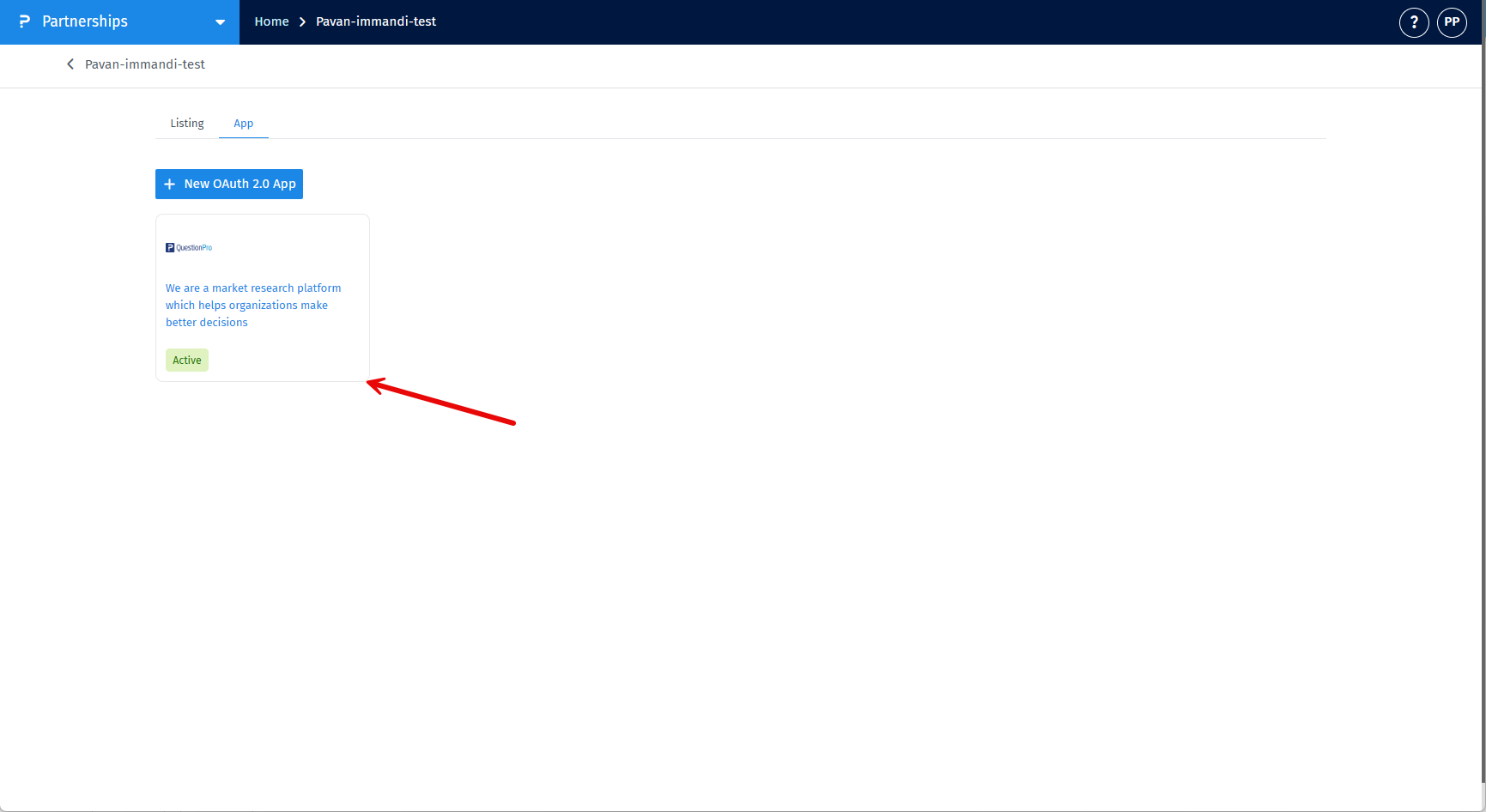The height and width of the screenshot is (812, 1486).
Task: Click the breadcrumb chevron separator after Home
Action: coord(302,21)
